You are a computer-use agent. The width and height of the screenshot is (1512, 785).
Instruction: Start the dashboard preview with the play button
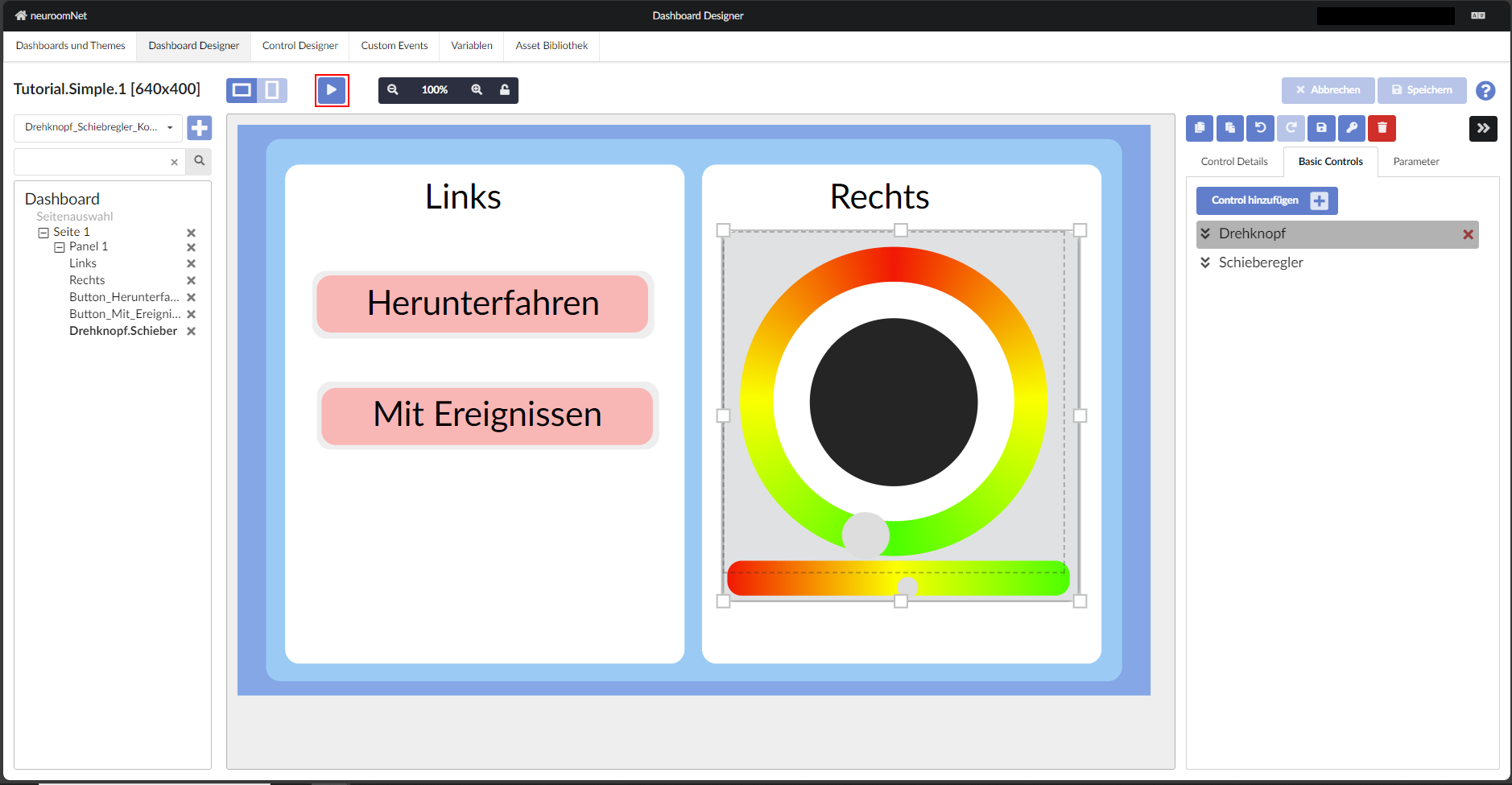[x=332, y=90]
